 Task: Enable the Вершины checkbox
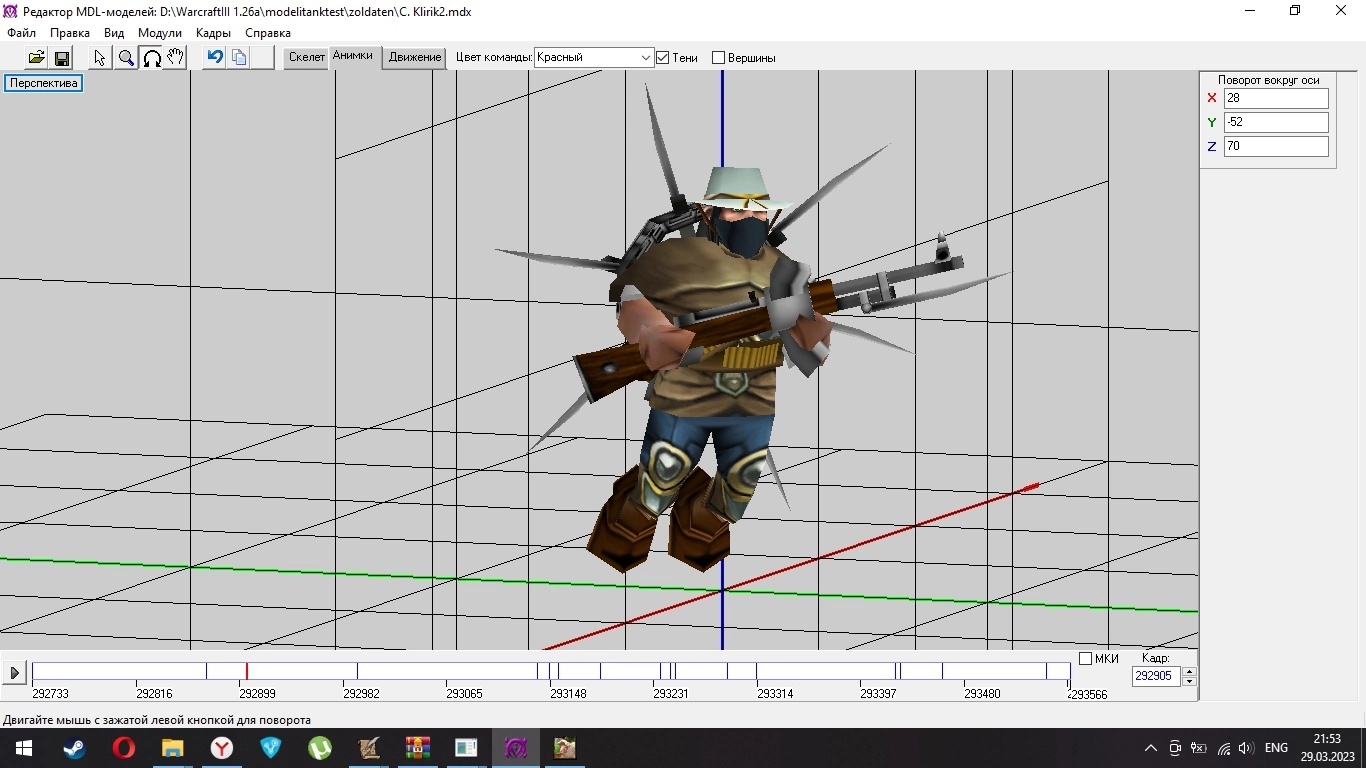point(718,58)
